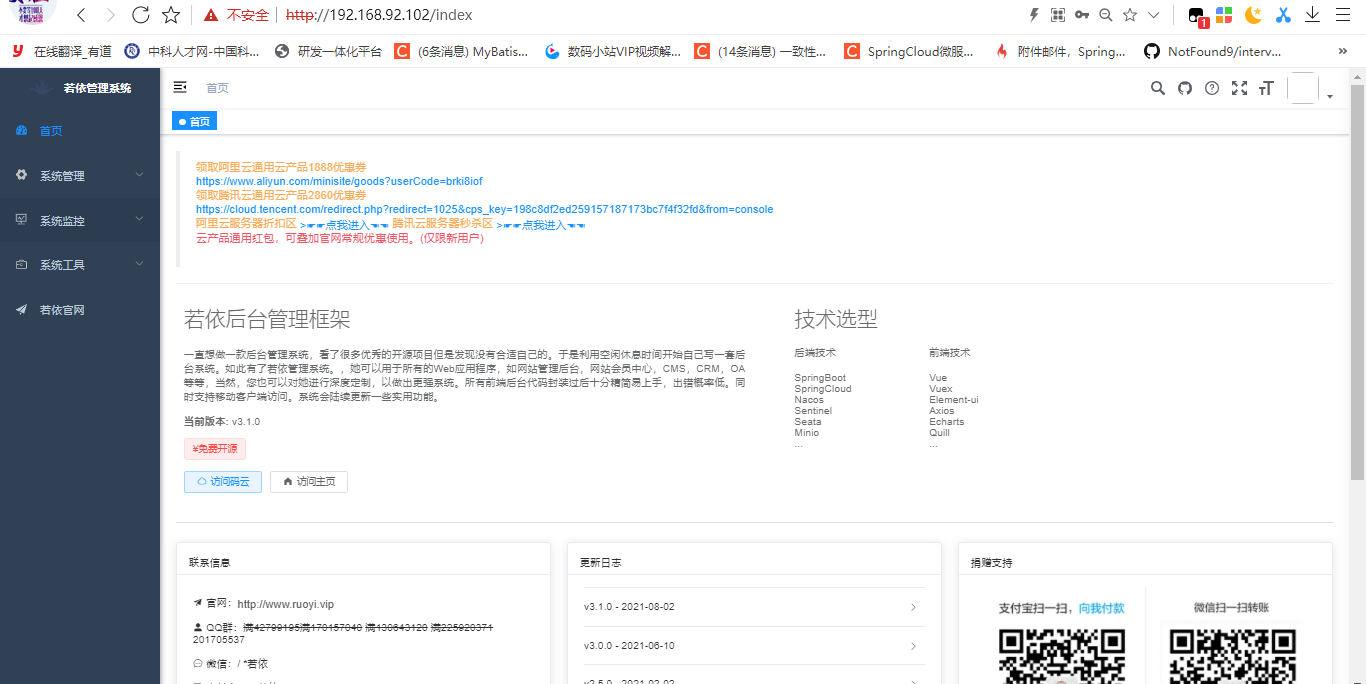This screenshot has height=684, width=1366.
Task: Open the TT font-size switcher icon
Action: click(x=1265, y=88)
